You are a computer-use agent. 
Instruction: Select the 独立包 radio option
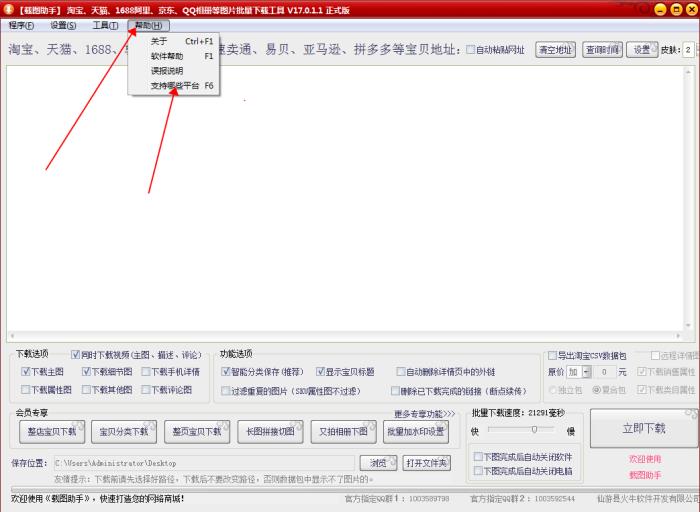pyautogui.click(x=552, y=390)
